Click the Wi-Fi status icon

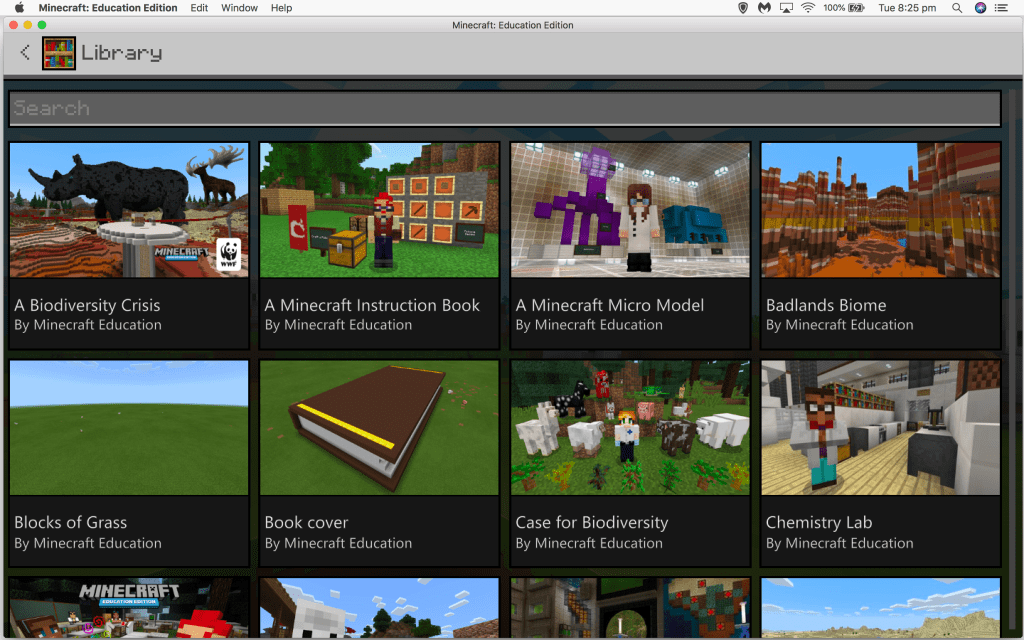(x=808, y=8)
